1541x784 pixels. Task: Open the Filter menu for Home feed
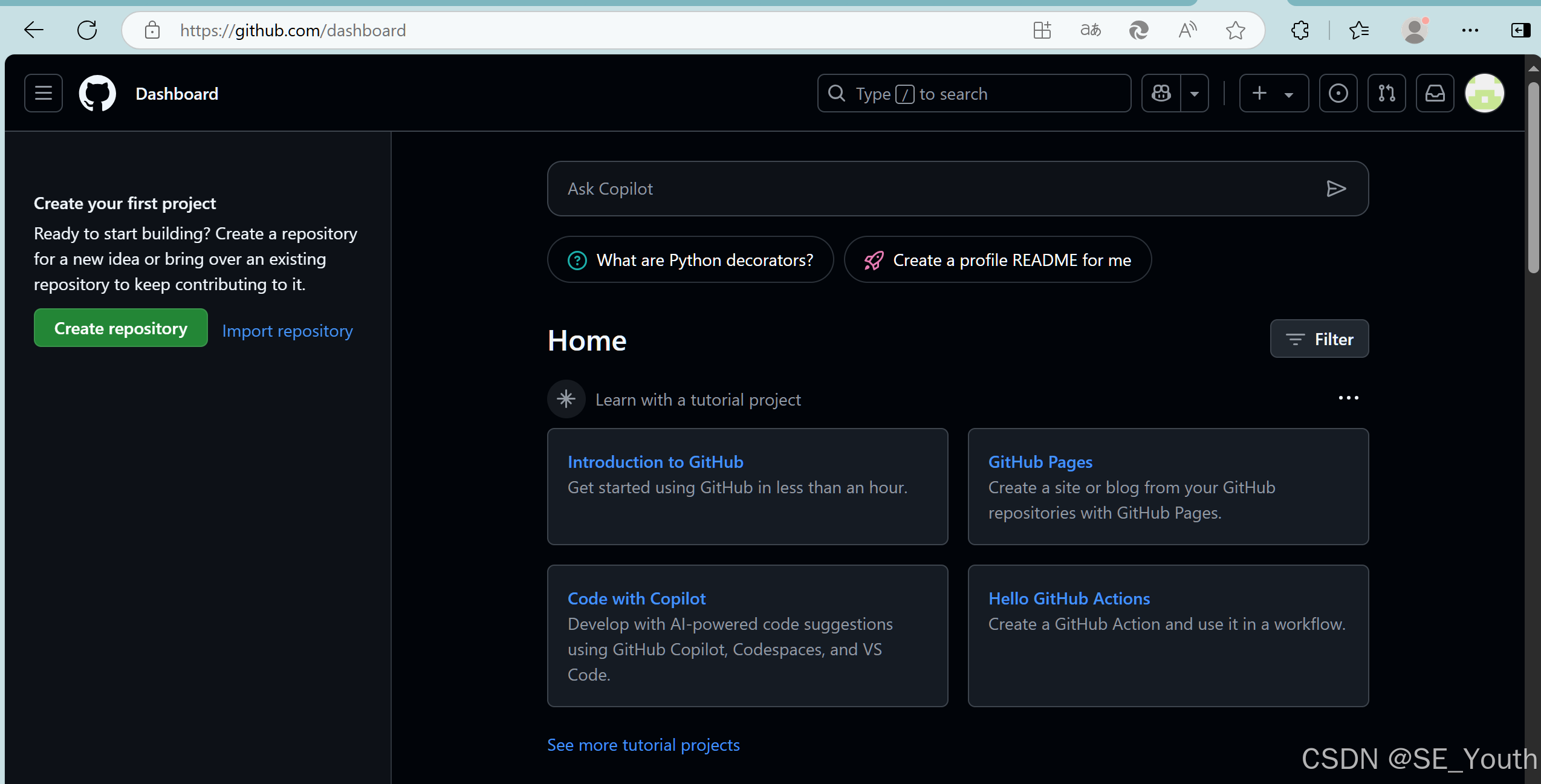[x=1319, y=339]
